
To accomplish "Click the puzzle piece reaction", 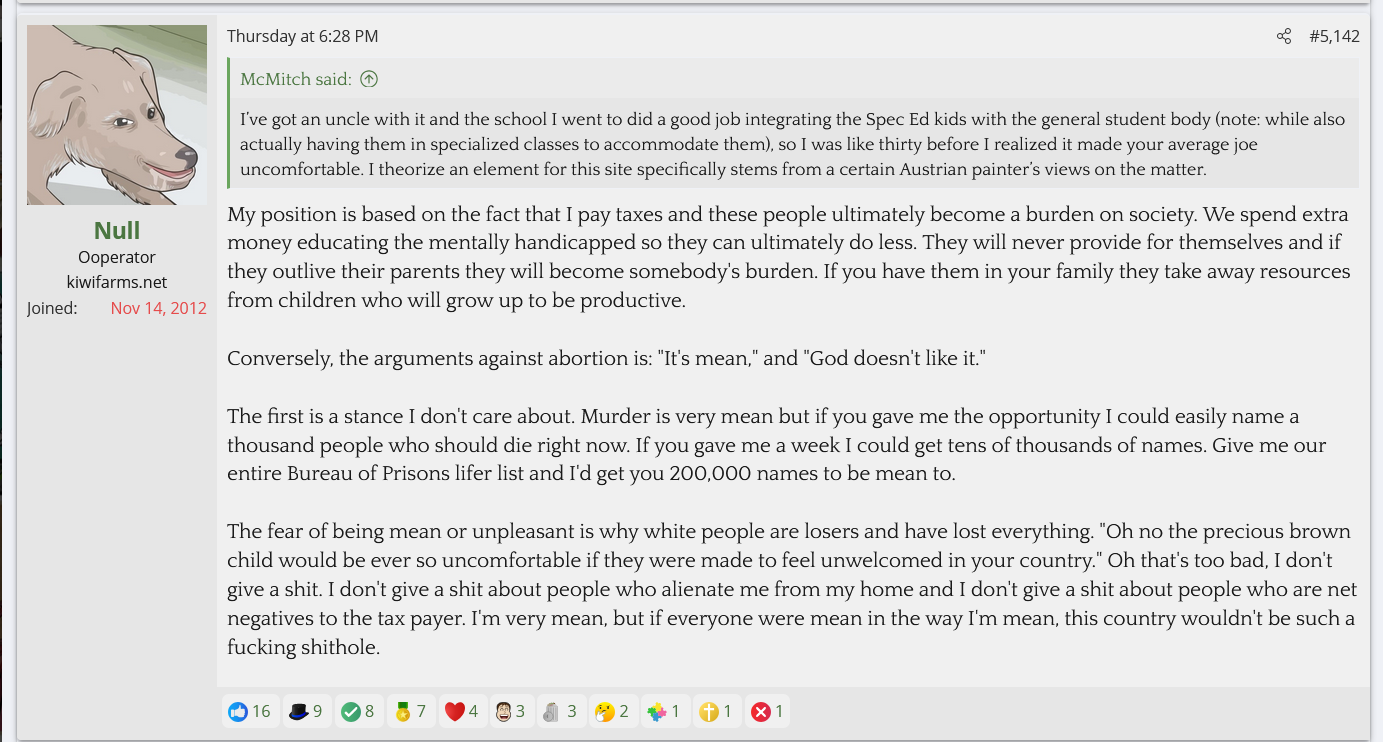I will [664, 712].
